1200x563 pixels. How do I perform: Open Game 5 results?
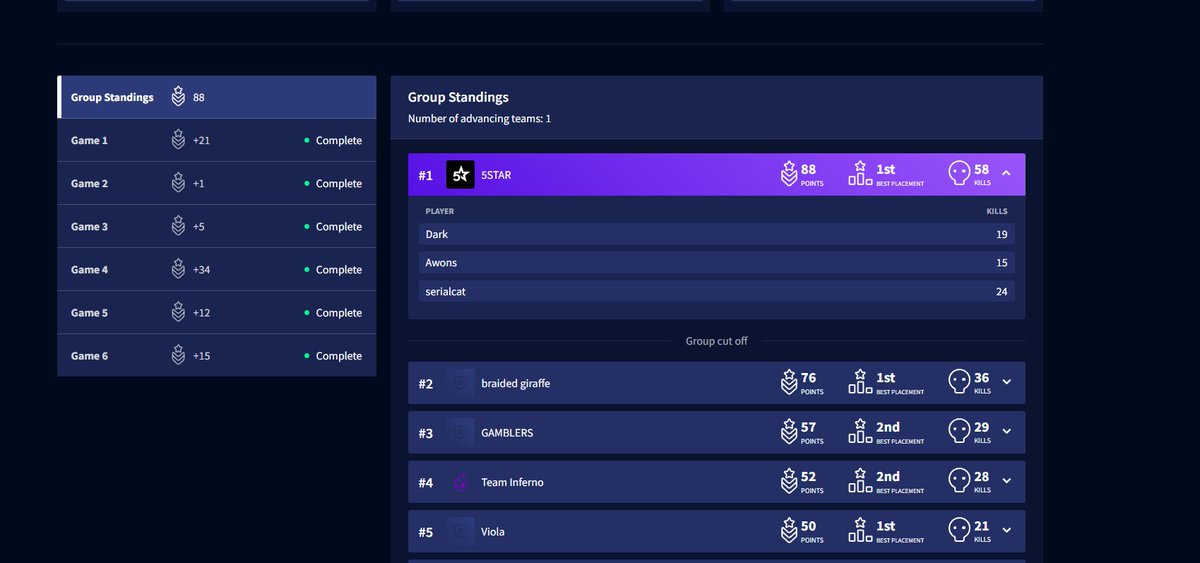click(x=217, y=312)
